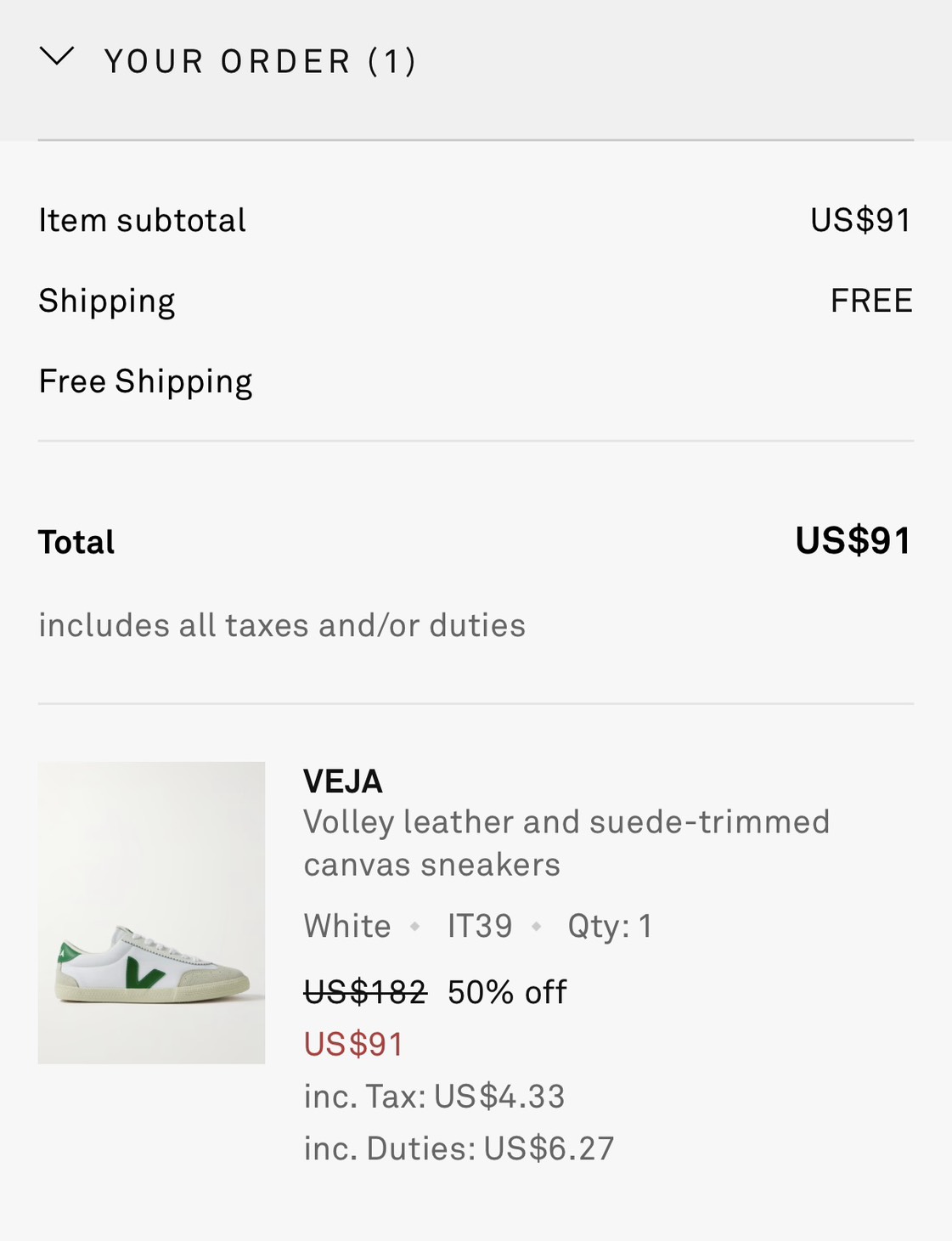Click the inc. Duties: US$6.27 line

tap(459, 1148)
